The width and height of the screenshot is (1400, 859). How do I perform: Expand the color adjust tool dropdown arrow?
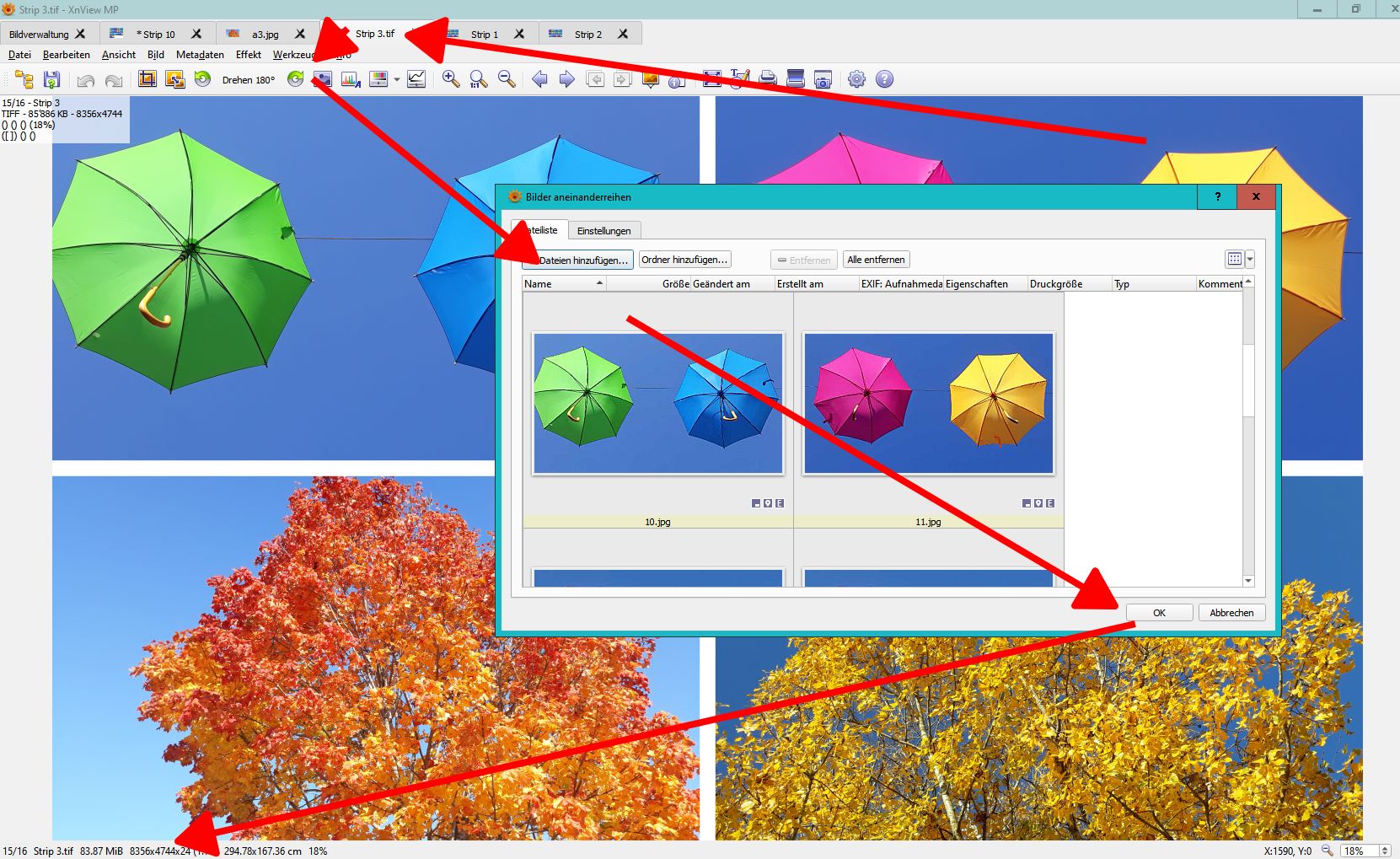click(x=396, y=80)
